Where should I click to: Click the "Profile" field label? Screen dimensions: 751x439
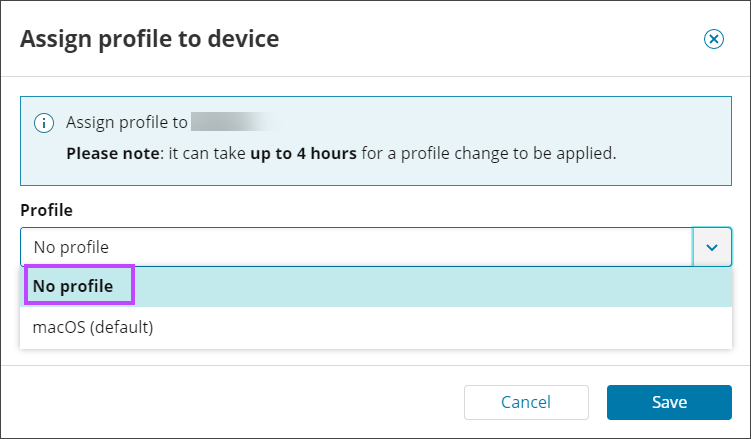[x=46, y=211]
